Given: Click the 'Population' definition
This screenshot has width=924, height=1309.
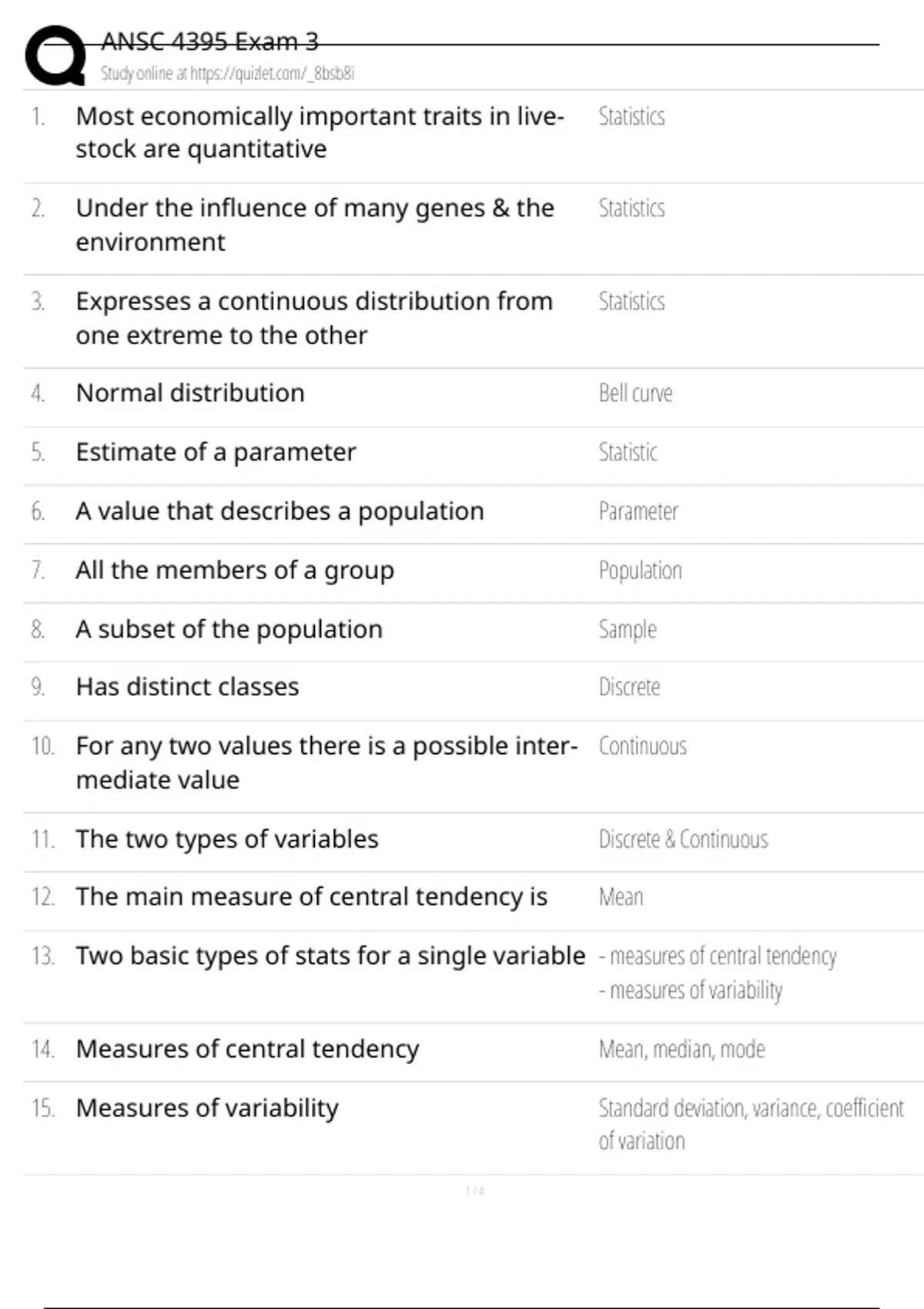Looking at the screenshot, I should coord(640,571).
